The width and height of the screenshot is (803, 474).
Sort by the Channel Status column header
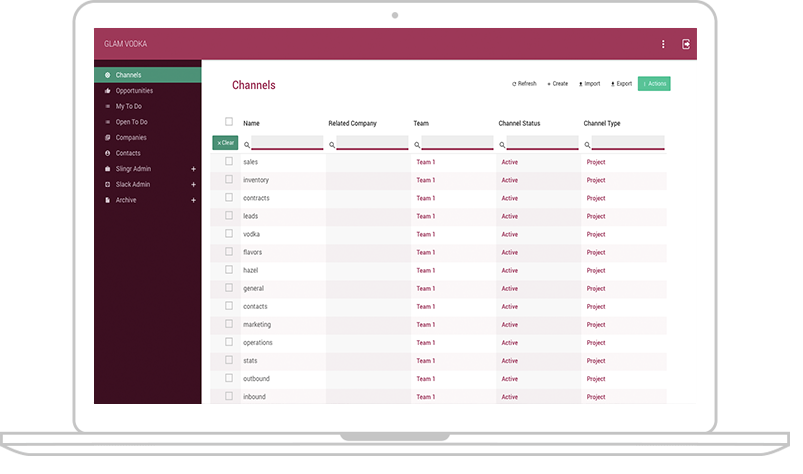(x=519, y=123)
